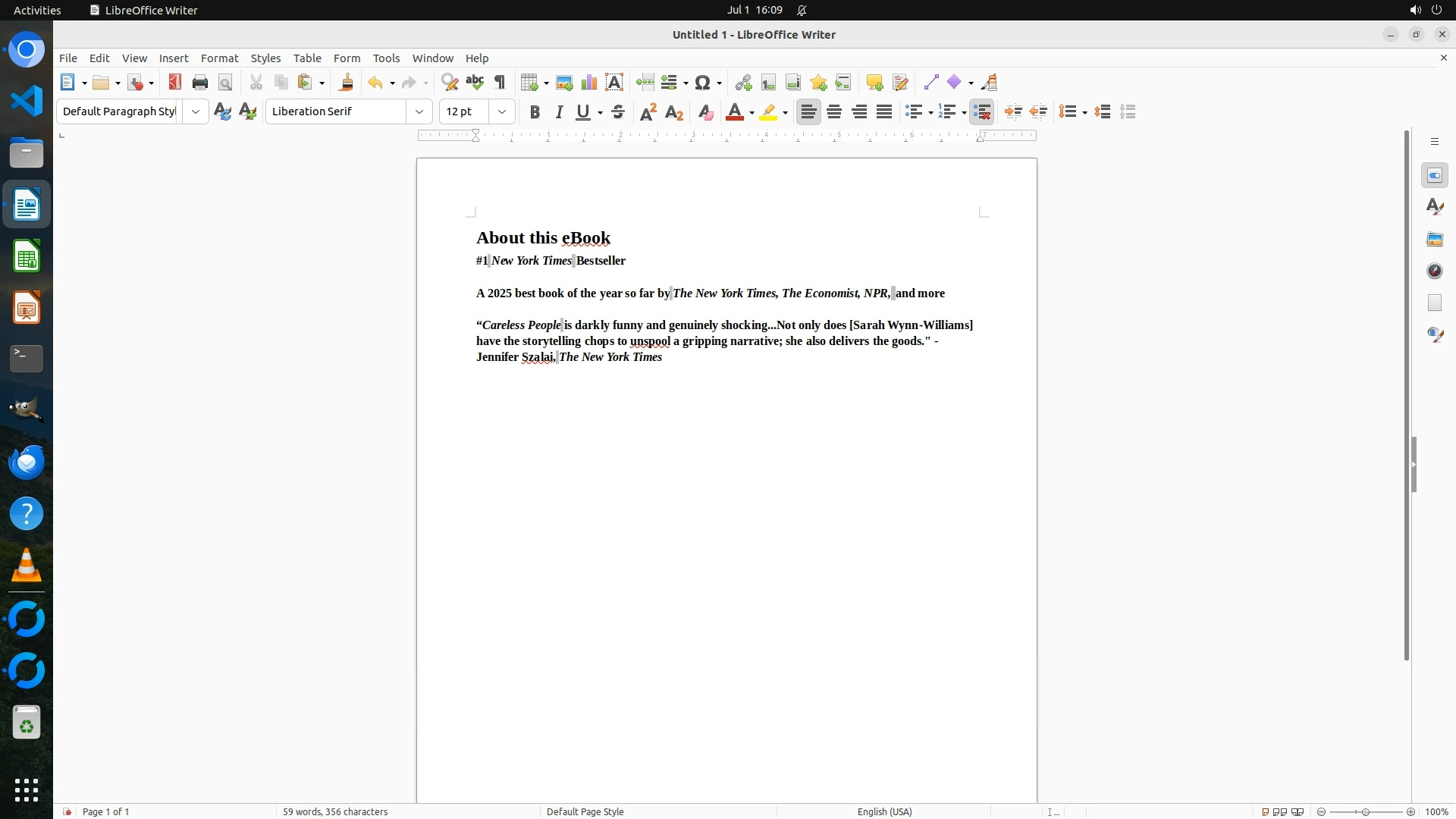Click the Insert Hyperlink icon
The height and width of the screenshot is (819, 1456).
coord(743,83)
